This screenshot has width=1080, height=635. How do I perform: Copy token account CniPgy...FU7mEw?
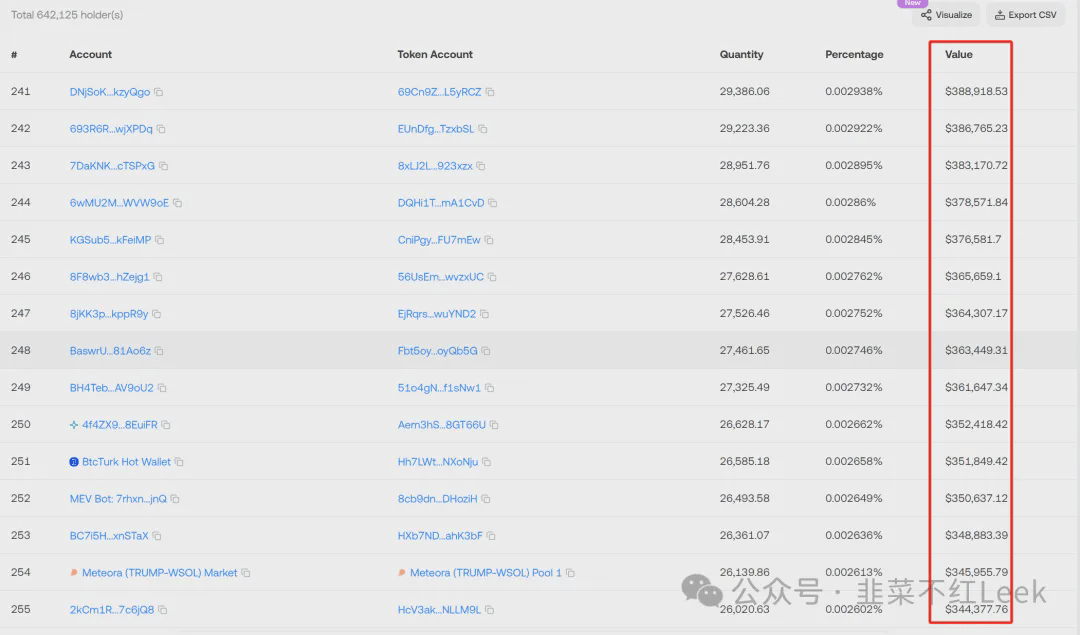[x=489, y=240]
